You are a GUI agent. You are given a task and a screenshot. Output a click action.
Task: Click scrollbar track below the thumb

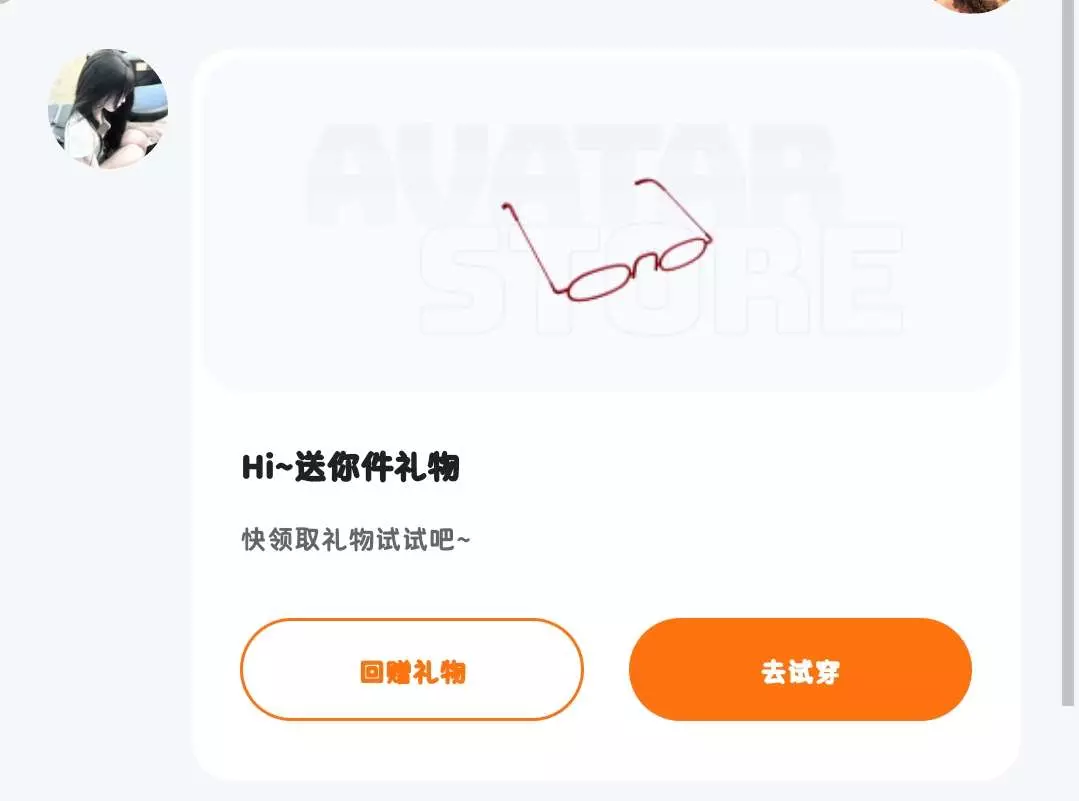(x=1068, y=754)
